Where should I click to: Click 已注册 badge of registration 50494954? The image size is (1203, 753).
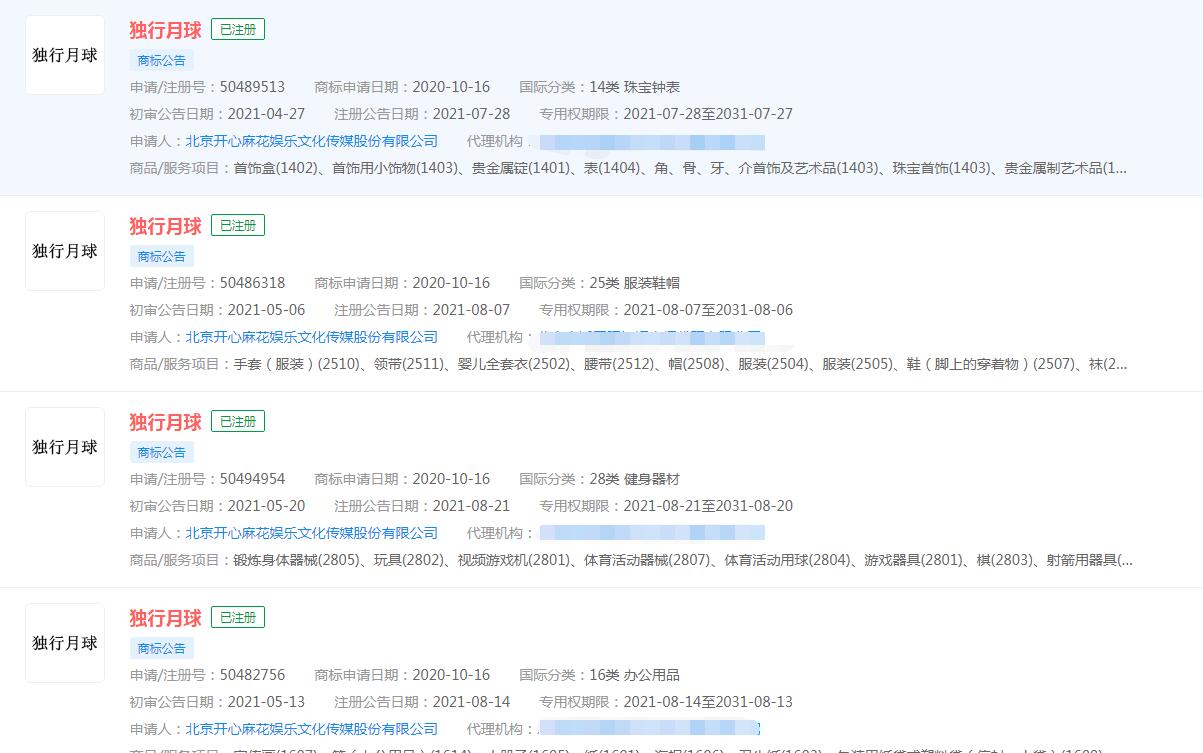[238, 422]
